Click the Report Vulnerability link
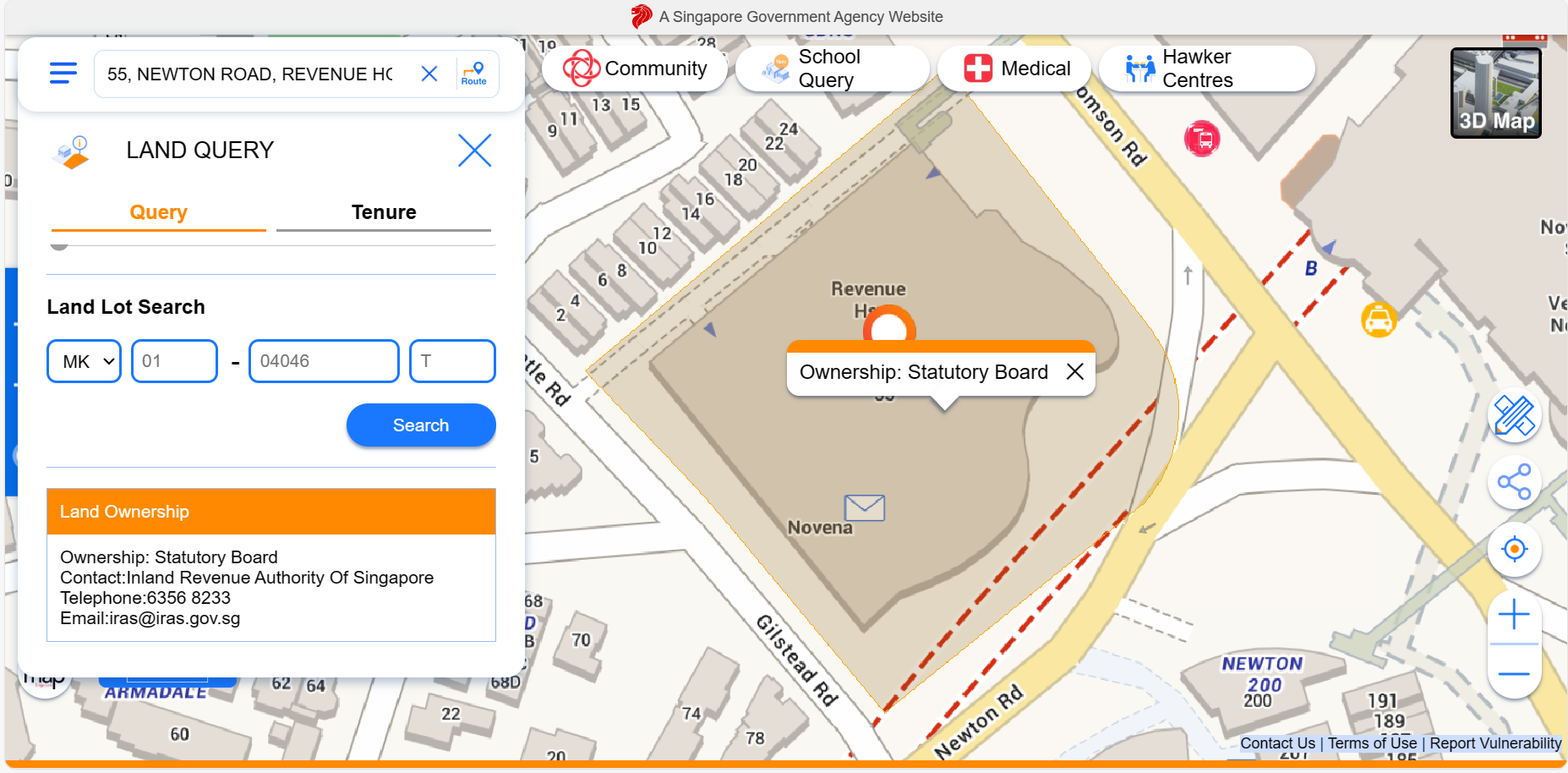Image resolution: width=1568 pixels, height=773 pixels. click(x=1495, y=743)
